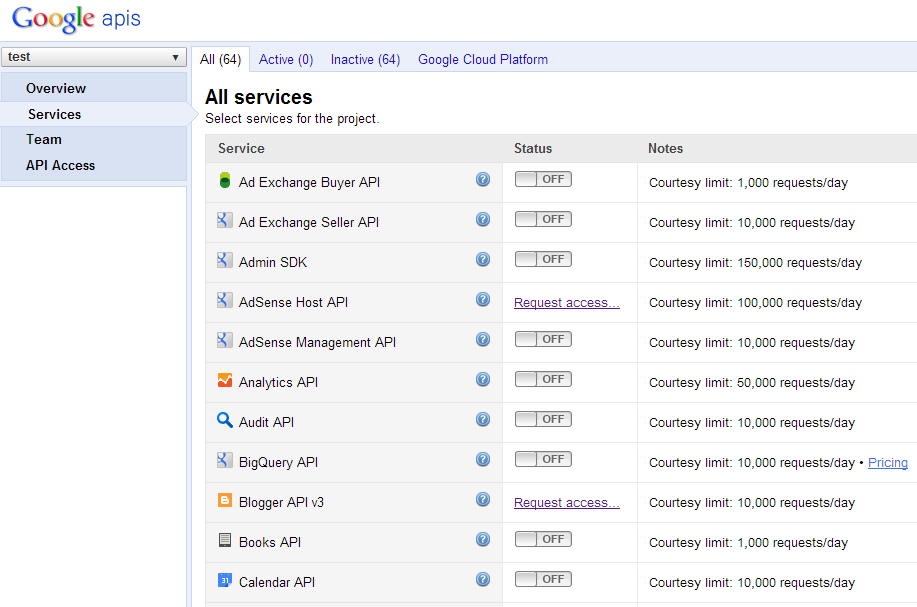Click the Blogger API v3 icon

225,501
